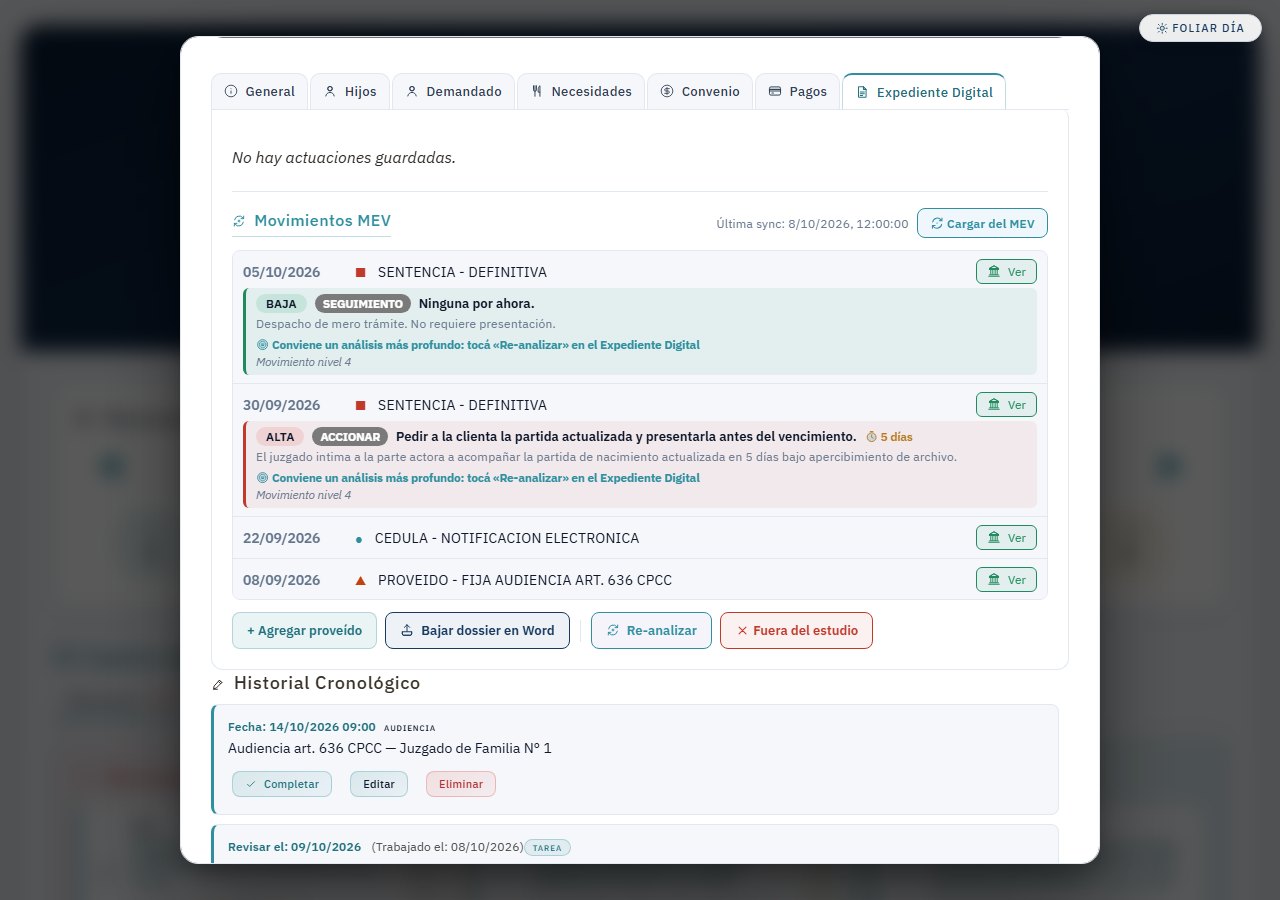
Task: Click the SEGUIMIENTO badge
Action: [363, 304]
